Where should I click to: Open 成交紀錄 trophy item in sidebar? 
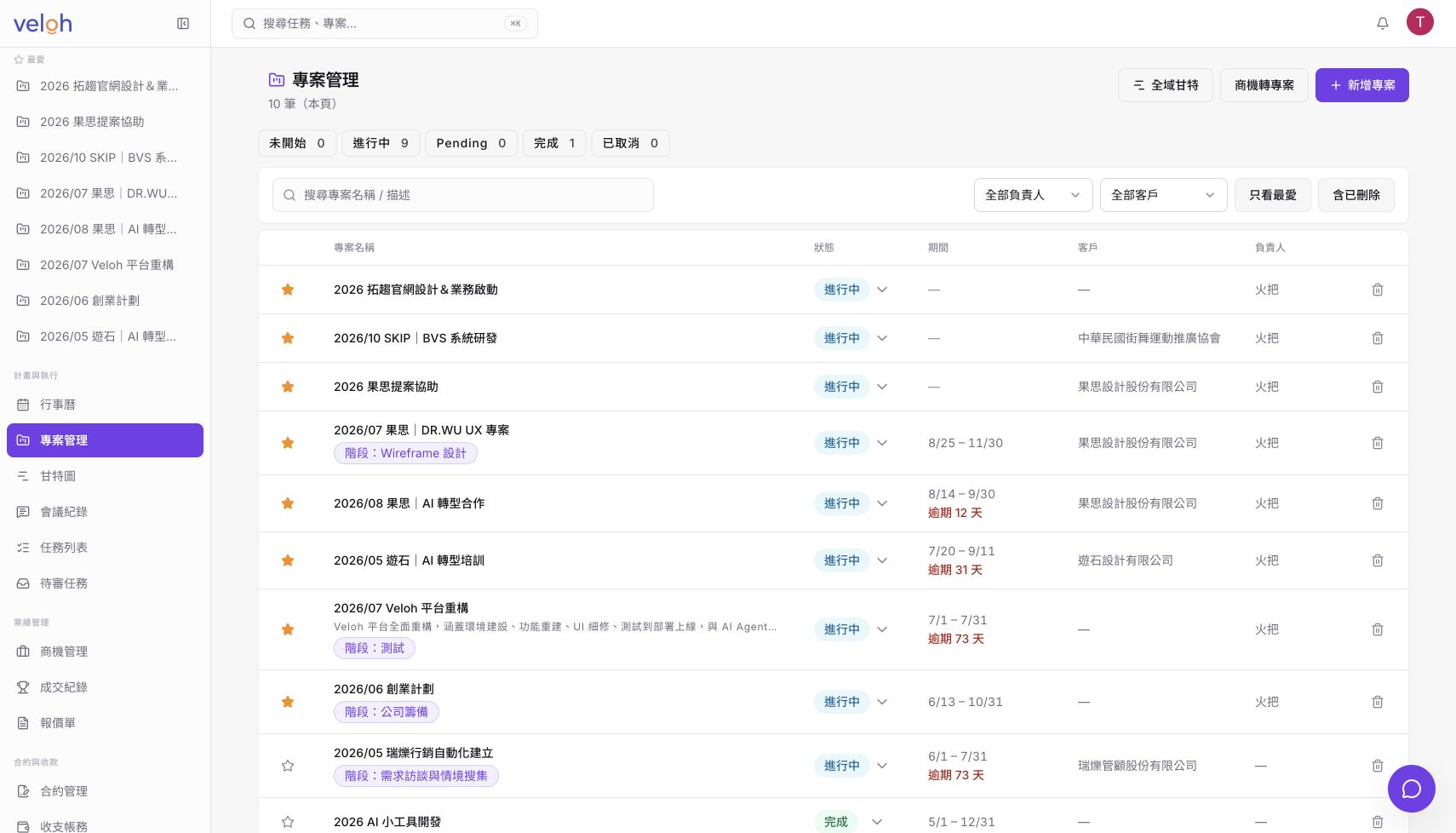105,687
